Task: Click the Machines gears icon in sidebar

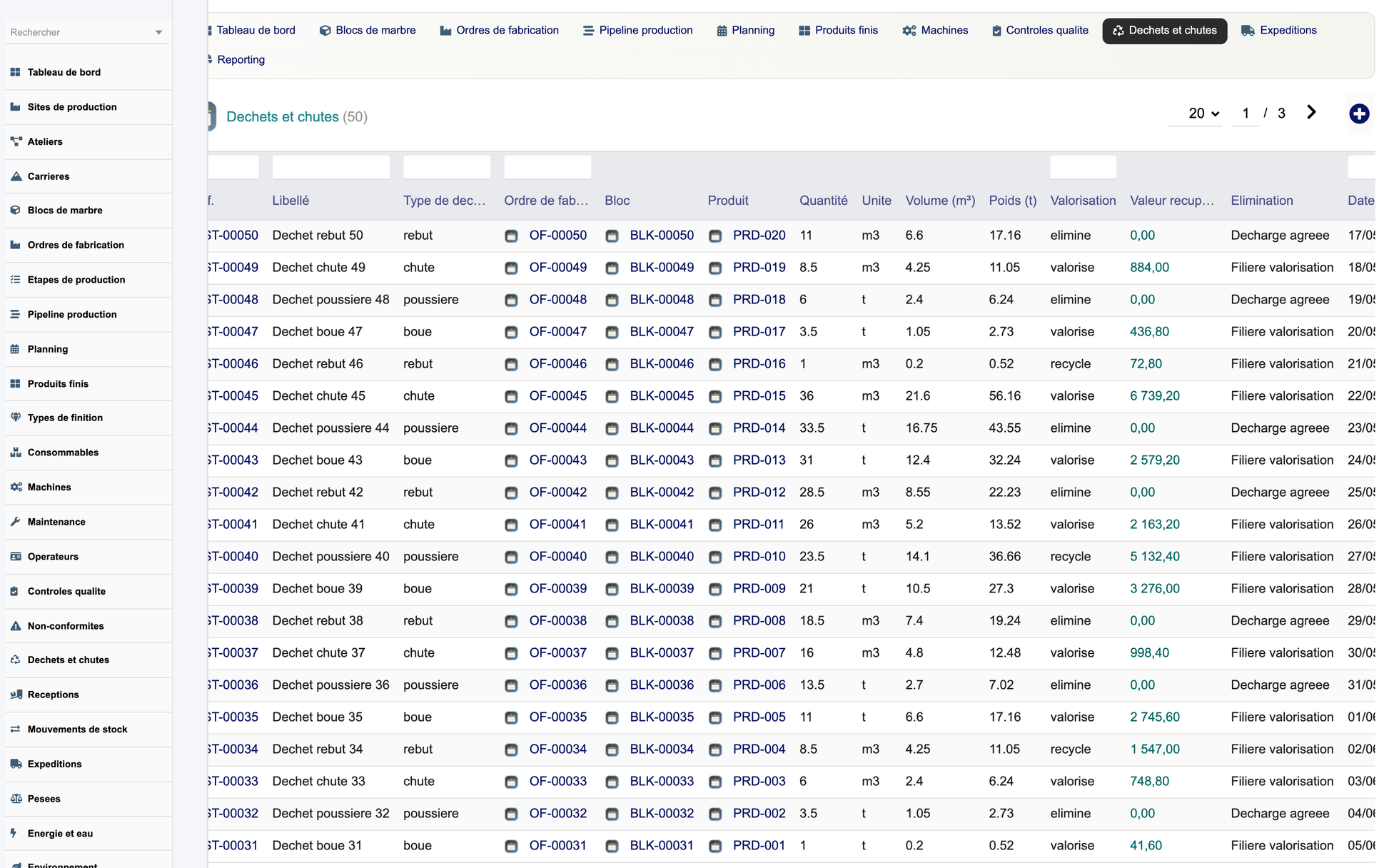Action: tap(15, 487)
